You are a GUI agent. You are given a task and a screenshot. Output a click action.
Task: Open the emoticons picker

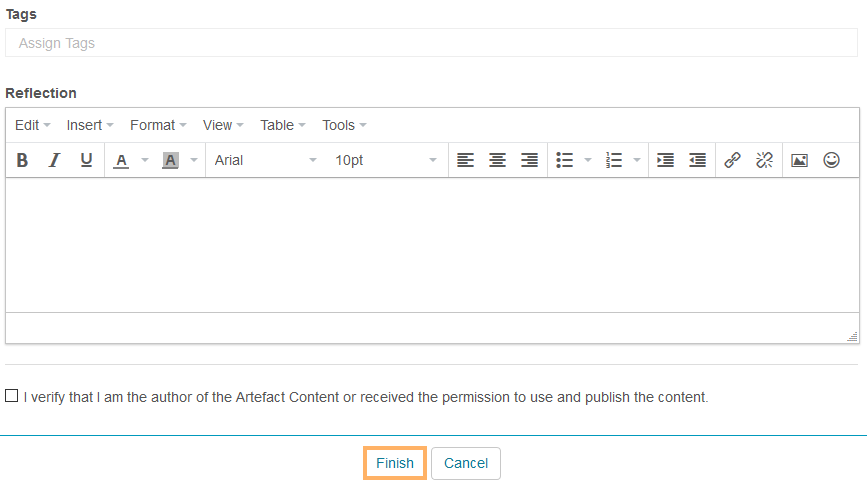click(831, 160)
